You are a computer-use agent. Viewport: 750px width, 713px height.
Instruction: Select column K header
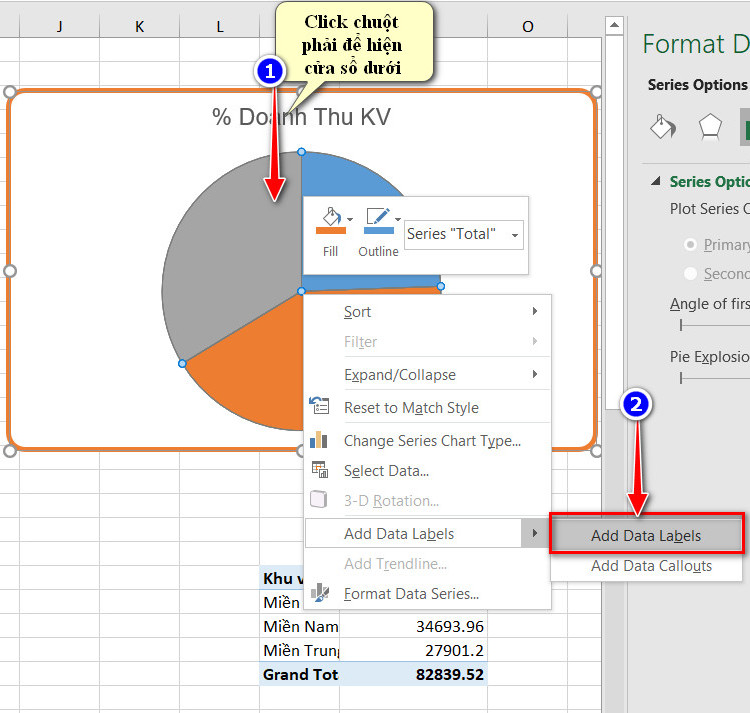(139, 26)
